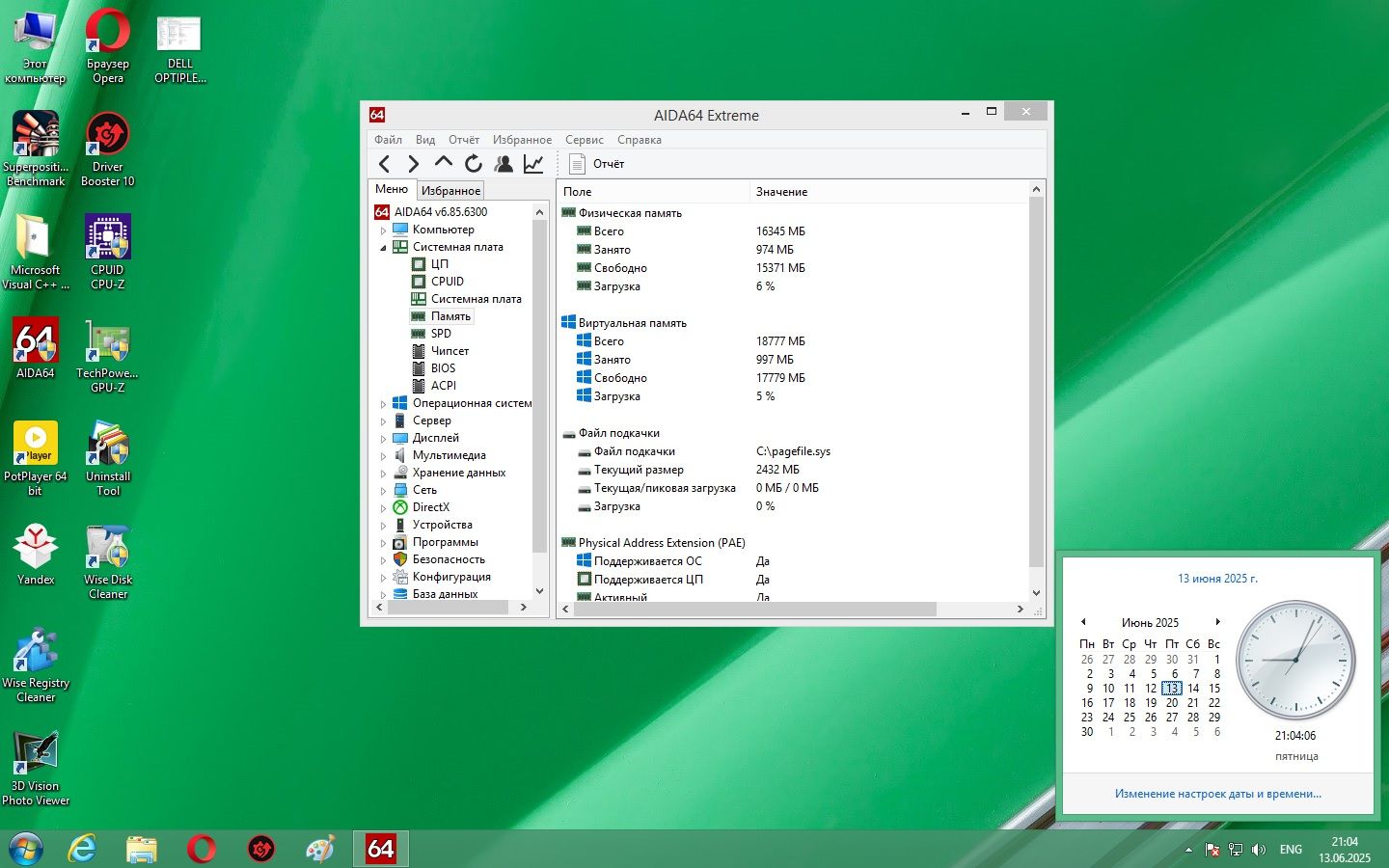Expand the Компьютер tree node
The height and width of the screenshot is (868, 1389).
(383, 231)
